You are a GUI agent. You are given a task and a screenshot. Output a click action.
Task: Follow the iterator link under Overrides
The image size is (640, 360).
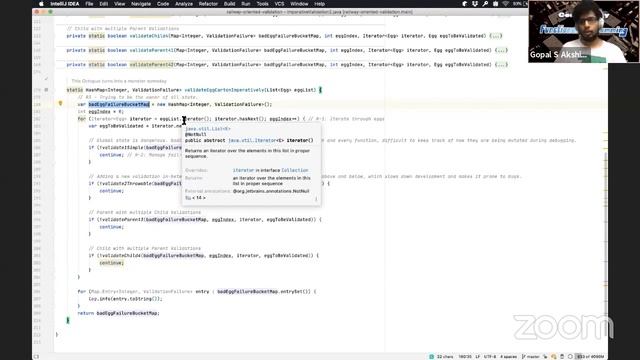[x=243, y=170]
